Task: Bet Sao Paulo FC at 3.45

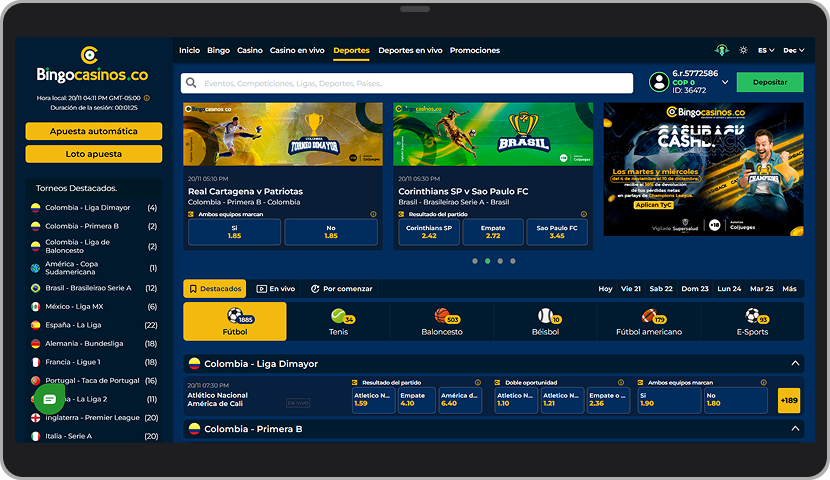Action: click(x=557, y=232)
